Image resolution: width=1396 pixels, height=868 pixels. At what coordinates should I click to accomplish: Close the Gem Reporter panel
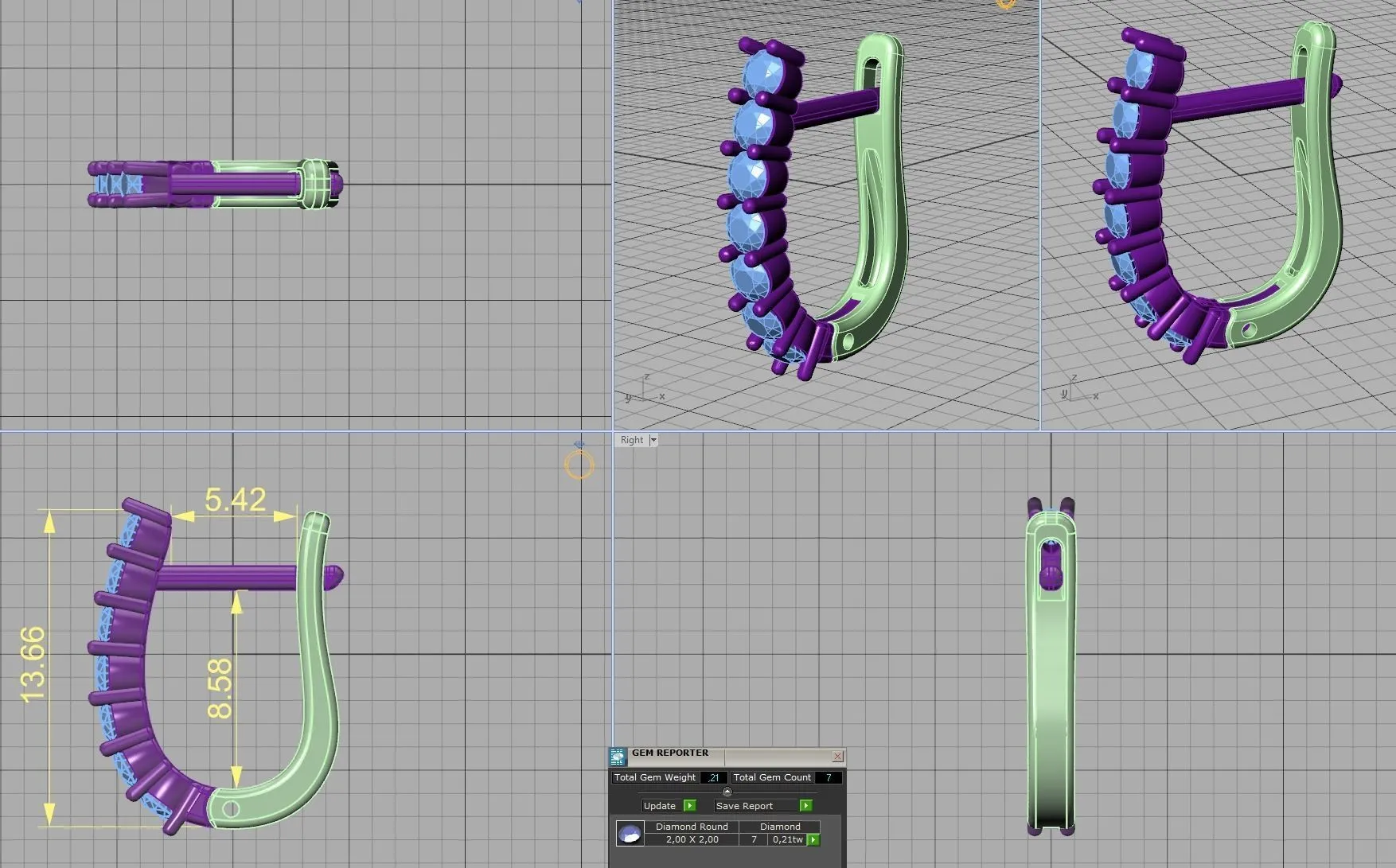(x=837, y=756)
